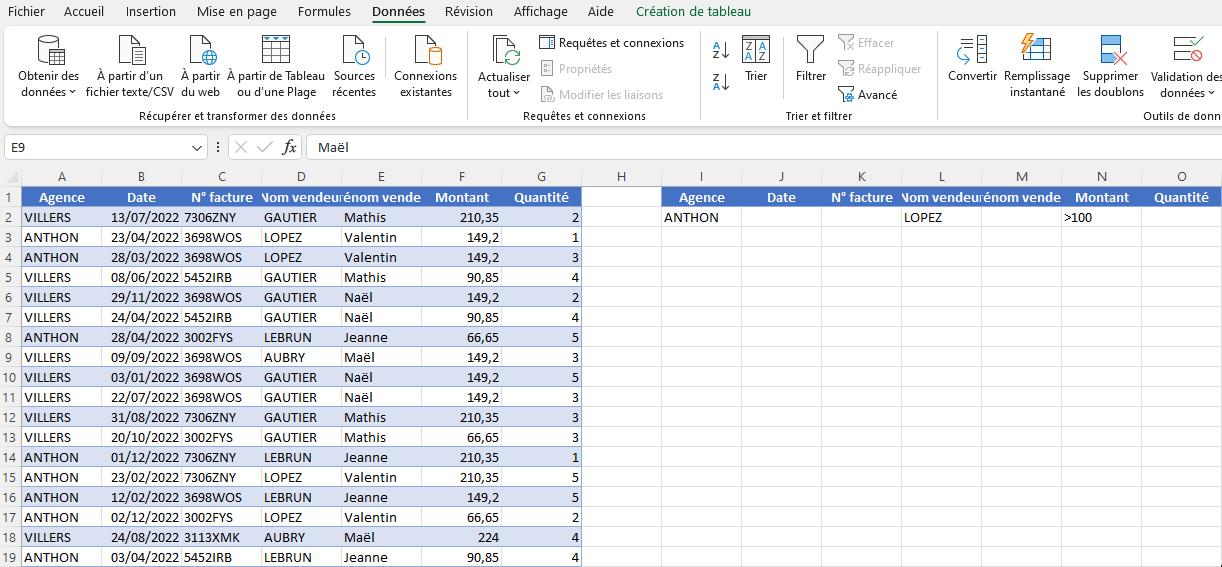Image resolution: width=1222 pixels, height=567 pixels.
Task: Select the Quantité header in column G
Action: tap(541, 197)
